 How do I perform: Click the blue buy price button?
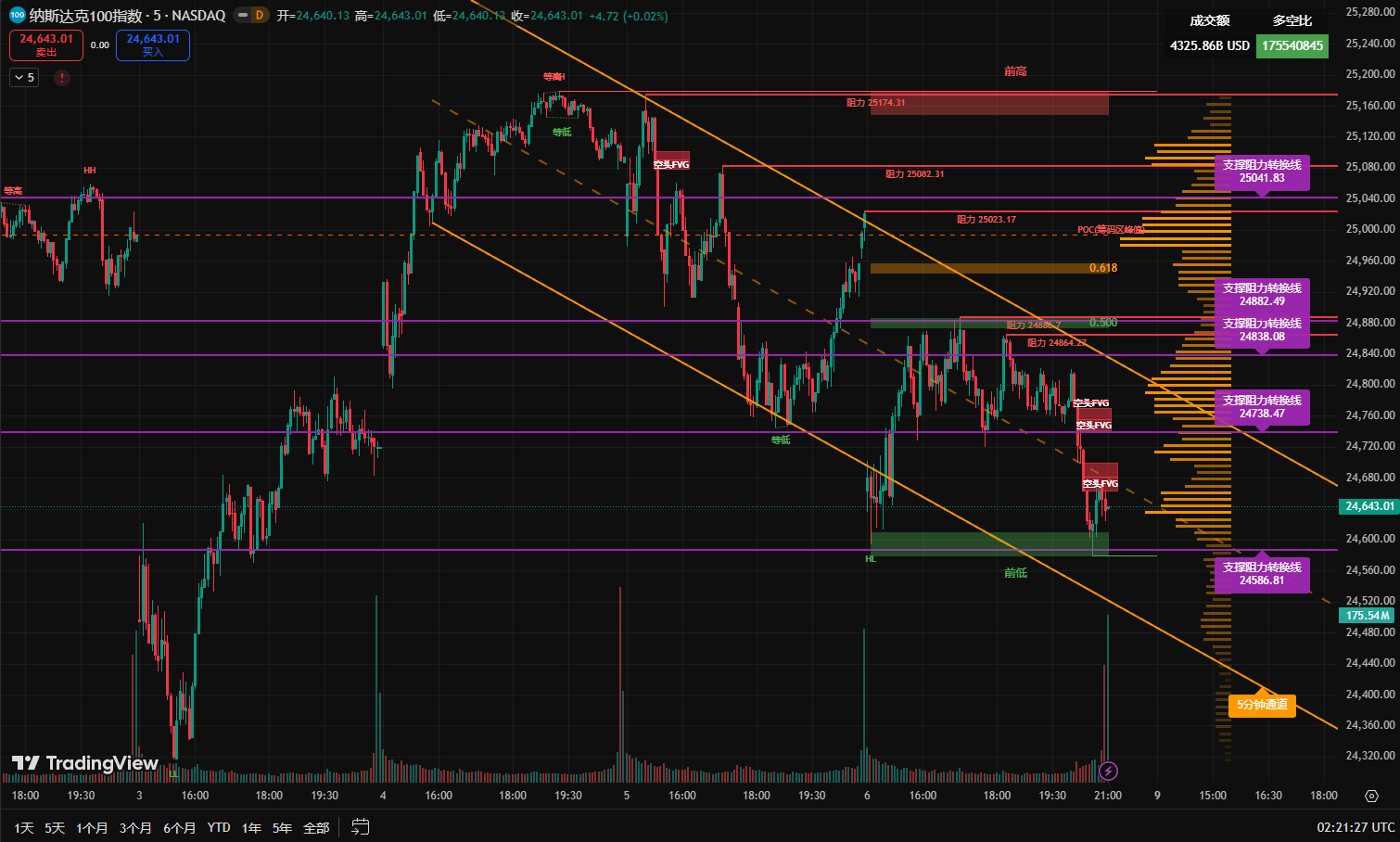pos(153,45)
